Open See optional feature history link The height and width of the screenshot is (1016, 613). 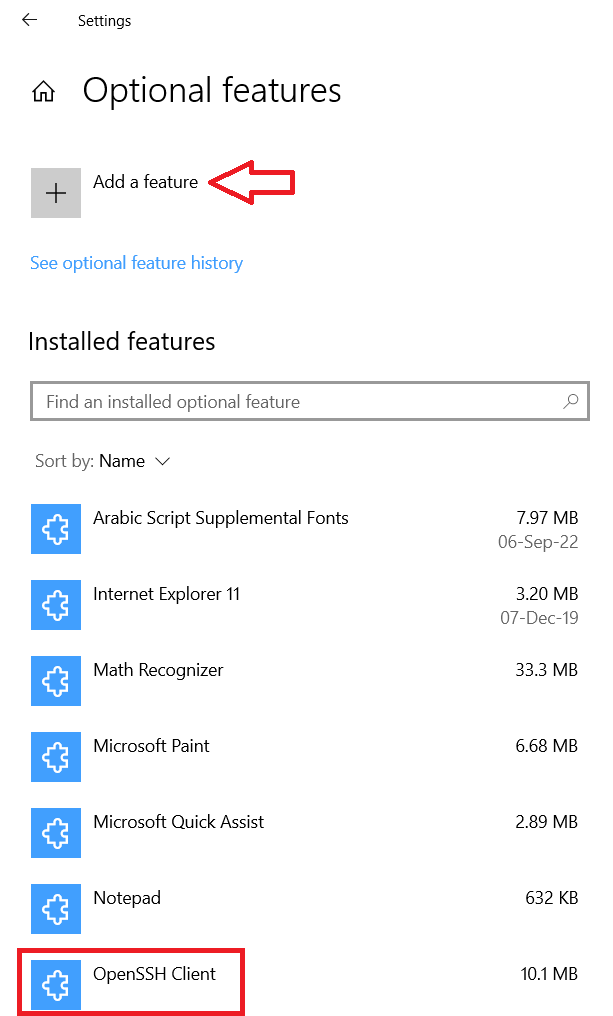(x=137, y=263)
